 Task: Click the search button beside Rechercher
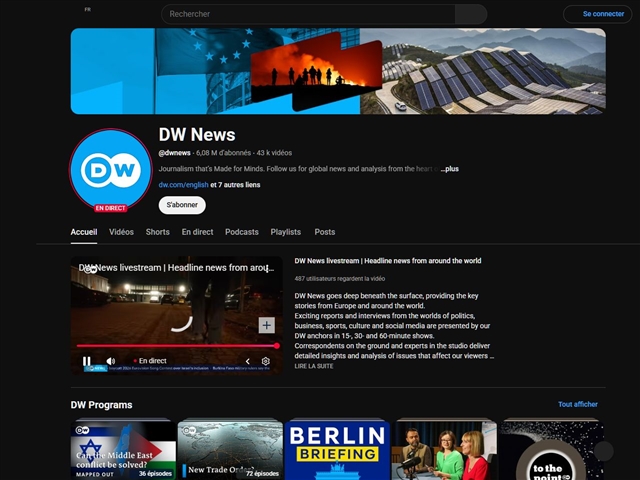(471, 14)
